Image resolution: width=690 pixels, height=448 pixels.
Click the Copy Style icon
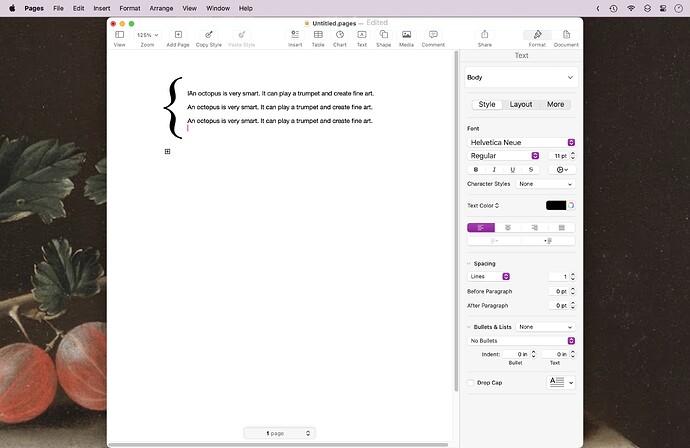[x=209, y=35]
